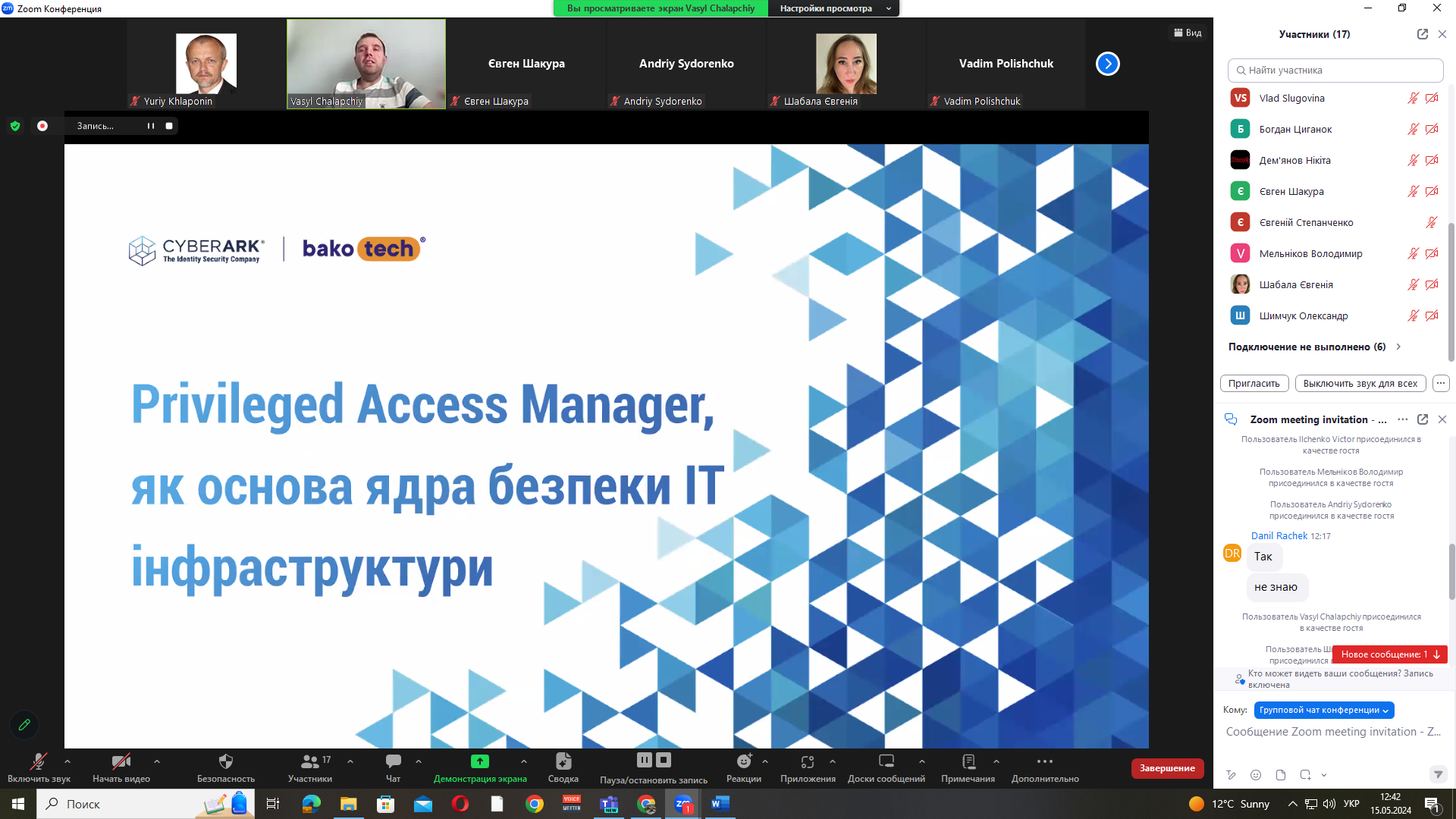Screen dimensions: 1456x819
Task: Take screenshot icon in chat toolbar
Action: click(x=1305, y=774)
